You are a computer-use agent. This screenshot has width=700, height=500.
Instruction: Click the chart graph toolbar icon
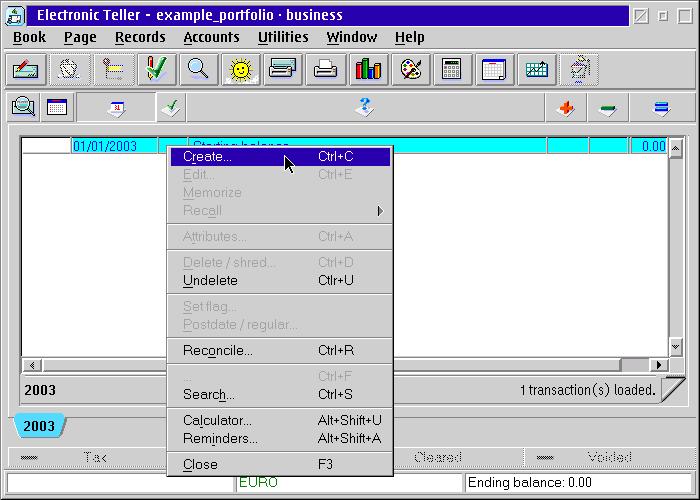[x=537, y=70]
